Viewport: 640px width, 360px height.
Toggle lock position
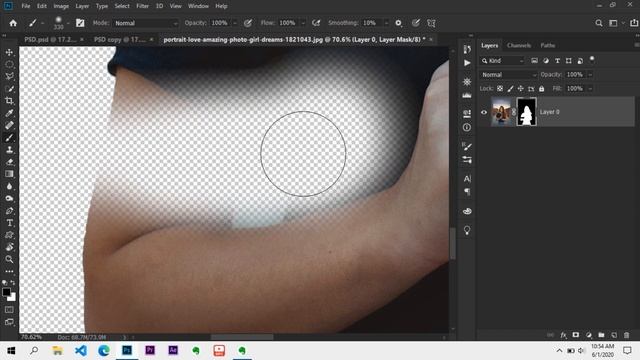520,89
